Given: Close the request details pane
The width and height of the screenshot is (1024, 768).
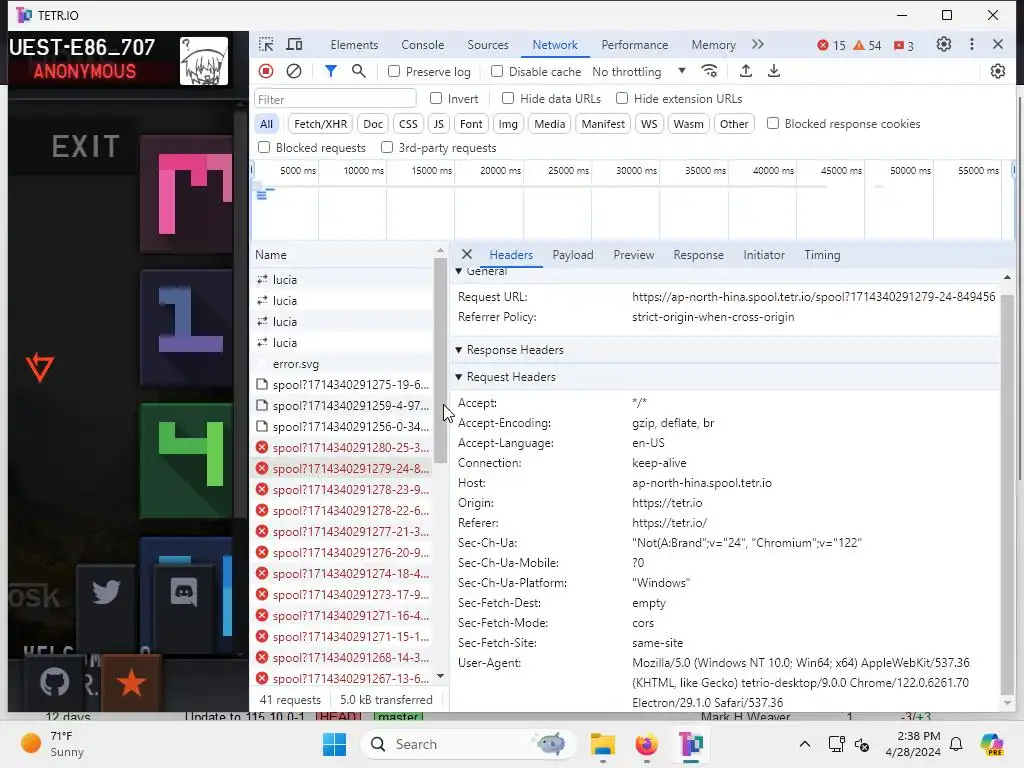Looking at the screenshot, I should pyautogui.click(x=467, y=254).
